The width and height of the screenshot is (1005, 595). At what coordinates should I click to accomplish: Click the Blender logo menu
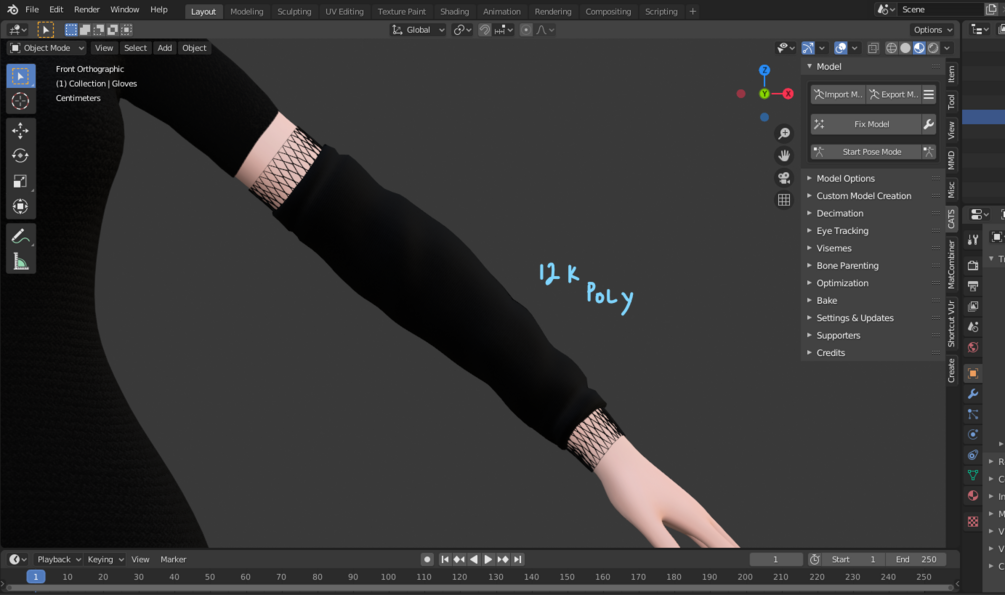coord(12,10)
